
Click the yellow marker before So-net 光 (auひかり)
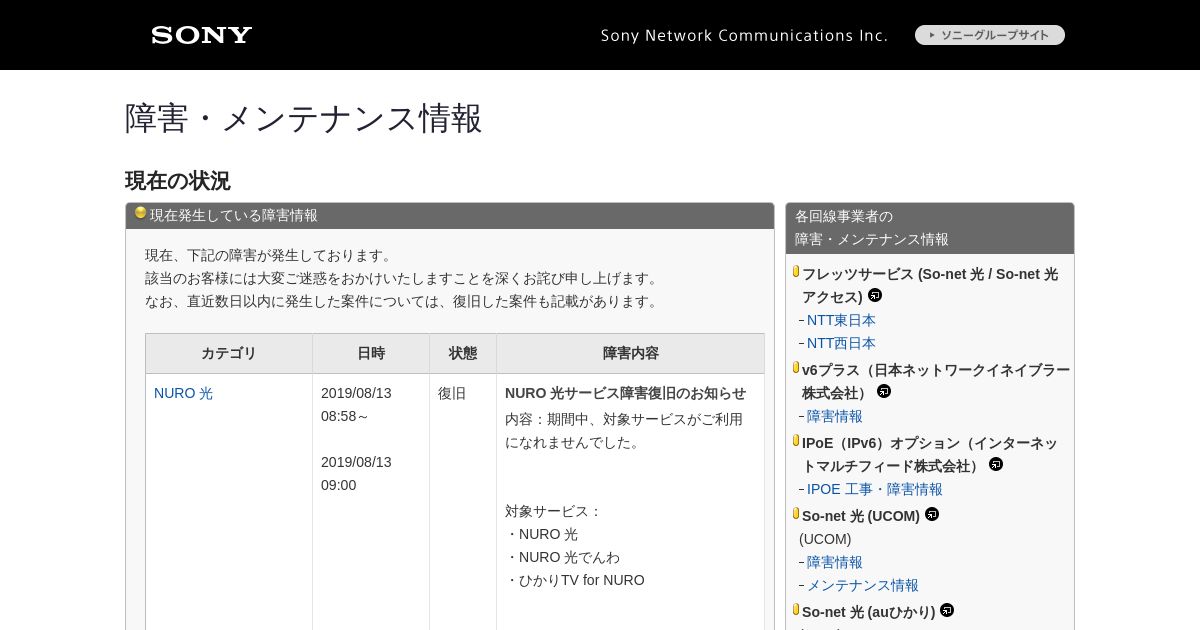click(x=796, y=609)
